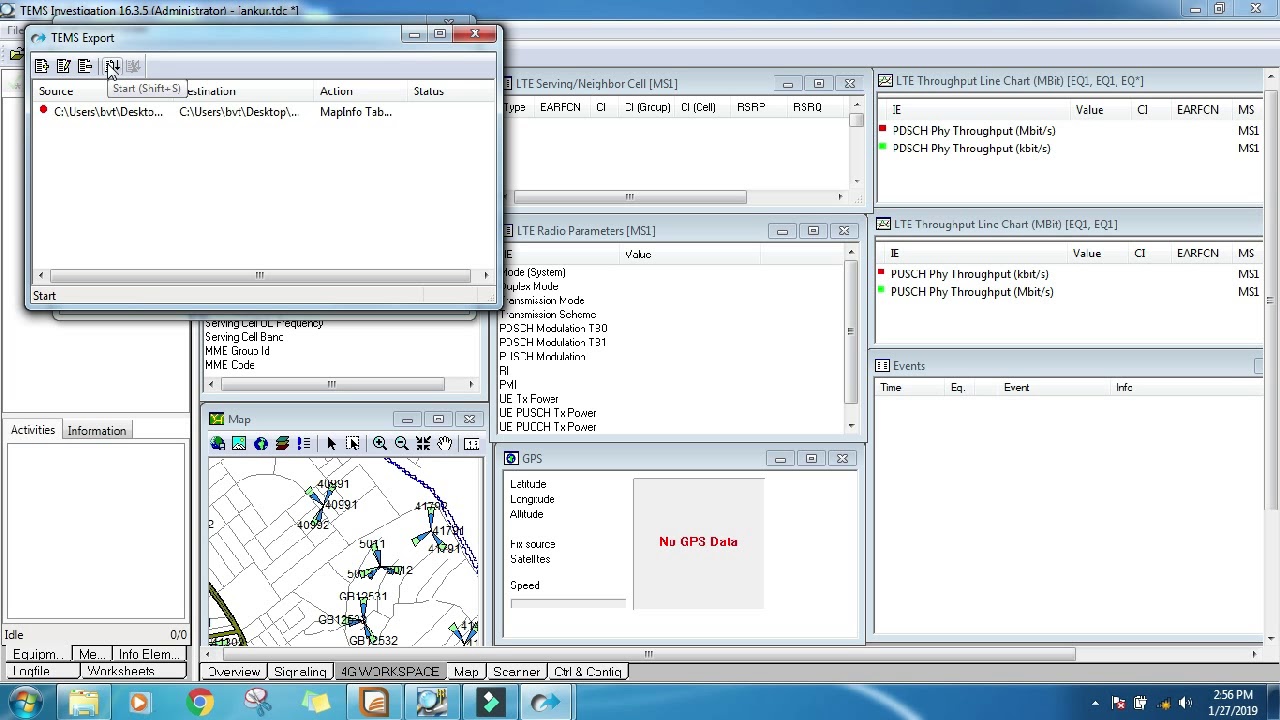Click the ruler icon at end of Map toolbar
The height and width of the screenshot is (720, 1280).
pyautogui.click(x=471, y=443)
